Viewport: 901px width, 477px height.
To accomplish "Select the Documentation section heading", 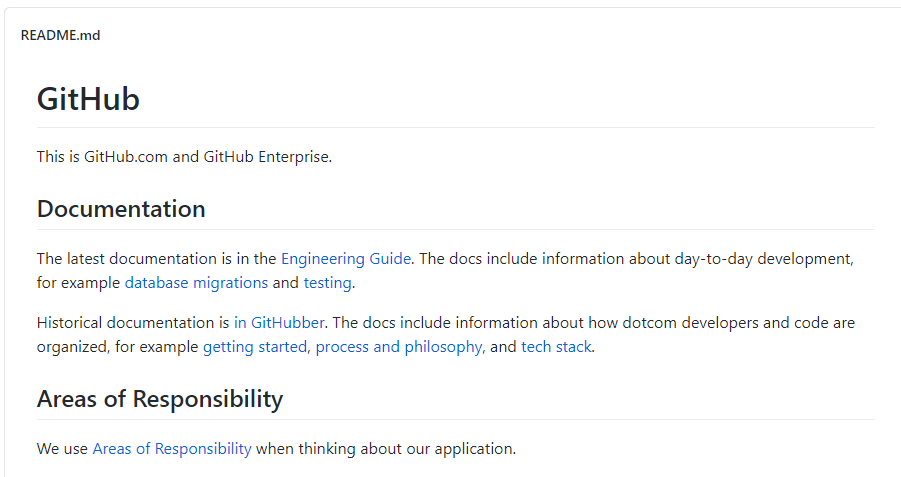I will [x=121, y=209].
